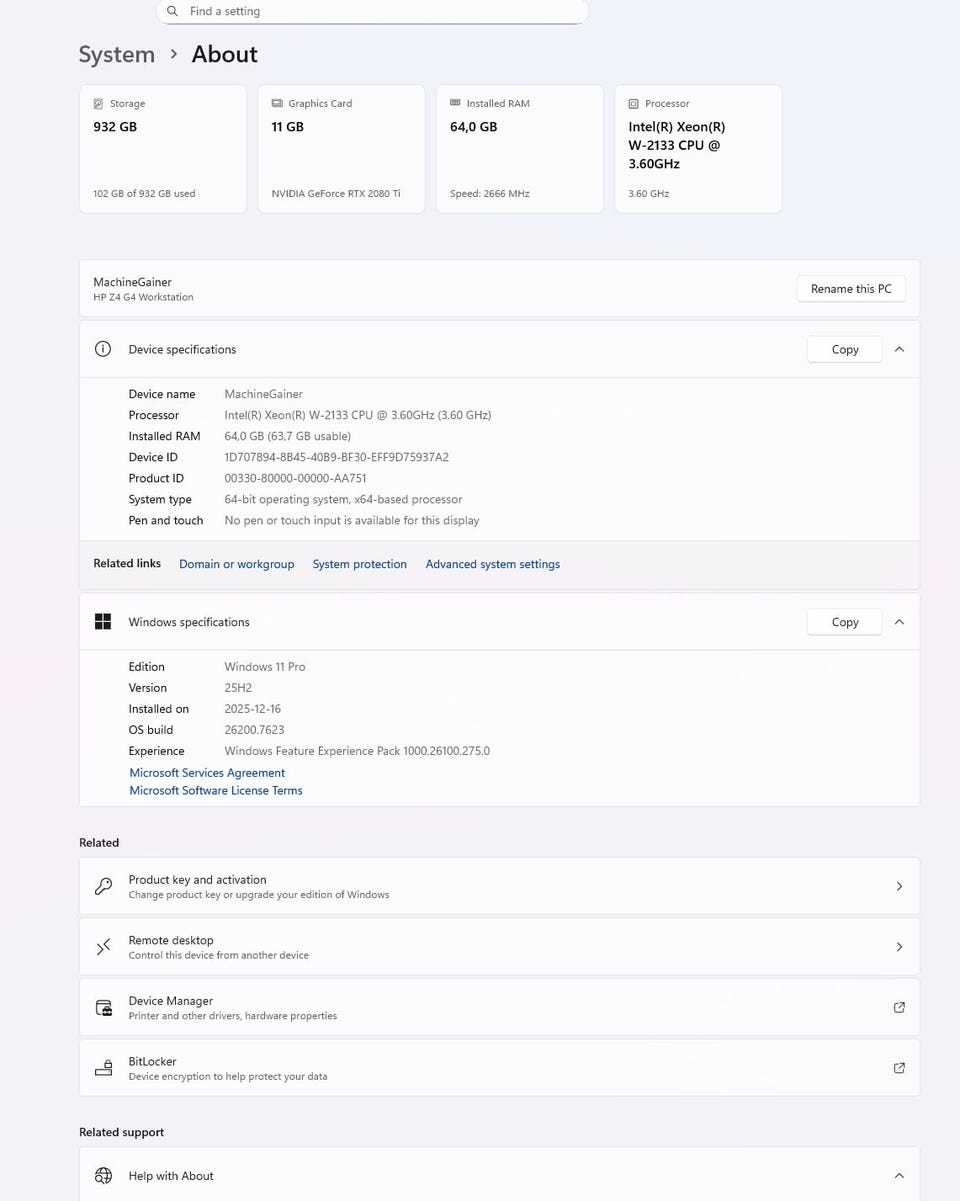Click the Graphics Card icon
The height and width of the screenshot is (1201, 960).
coord(277,104)
